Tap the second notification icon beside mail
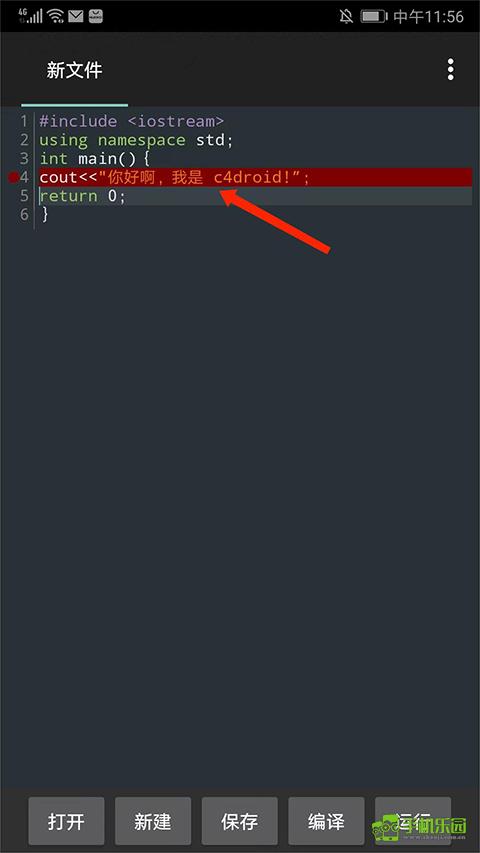 click(x=95, y=16)
